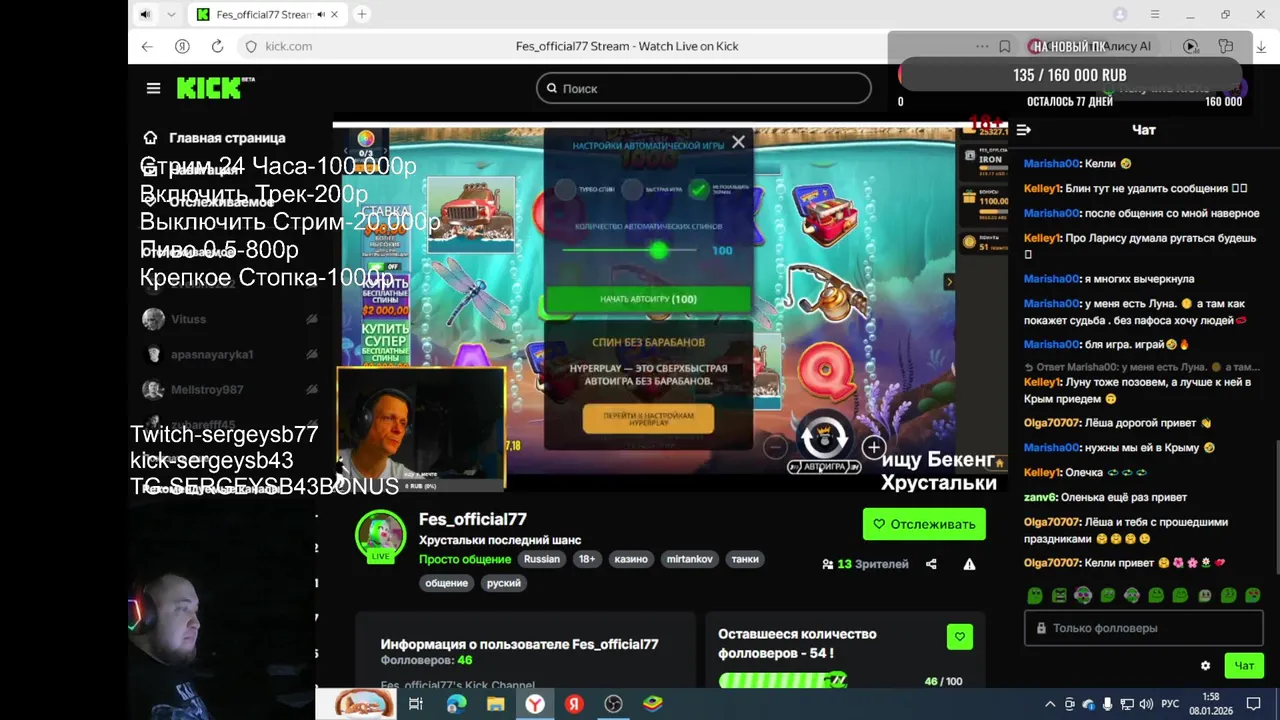The height and width of the screenshot is (720, 1280).
Task: Click Начать автоигру (100) button
Action: [x=648, y=299]
